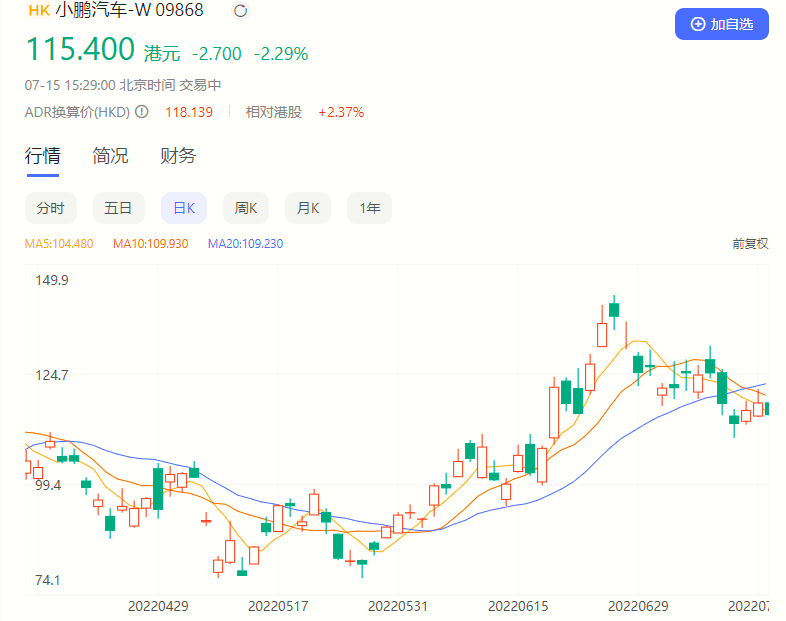Click the 20220517 date axis label

point(278,606)
